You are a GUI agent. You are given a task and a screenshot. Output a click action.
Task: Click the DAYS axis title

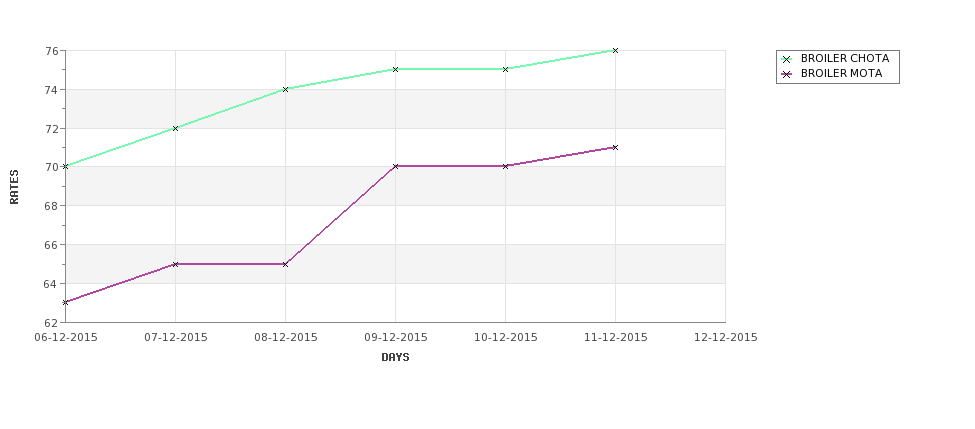pos(395,358)
